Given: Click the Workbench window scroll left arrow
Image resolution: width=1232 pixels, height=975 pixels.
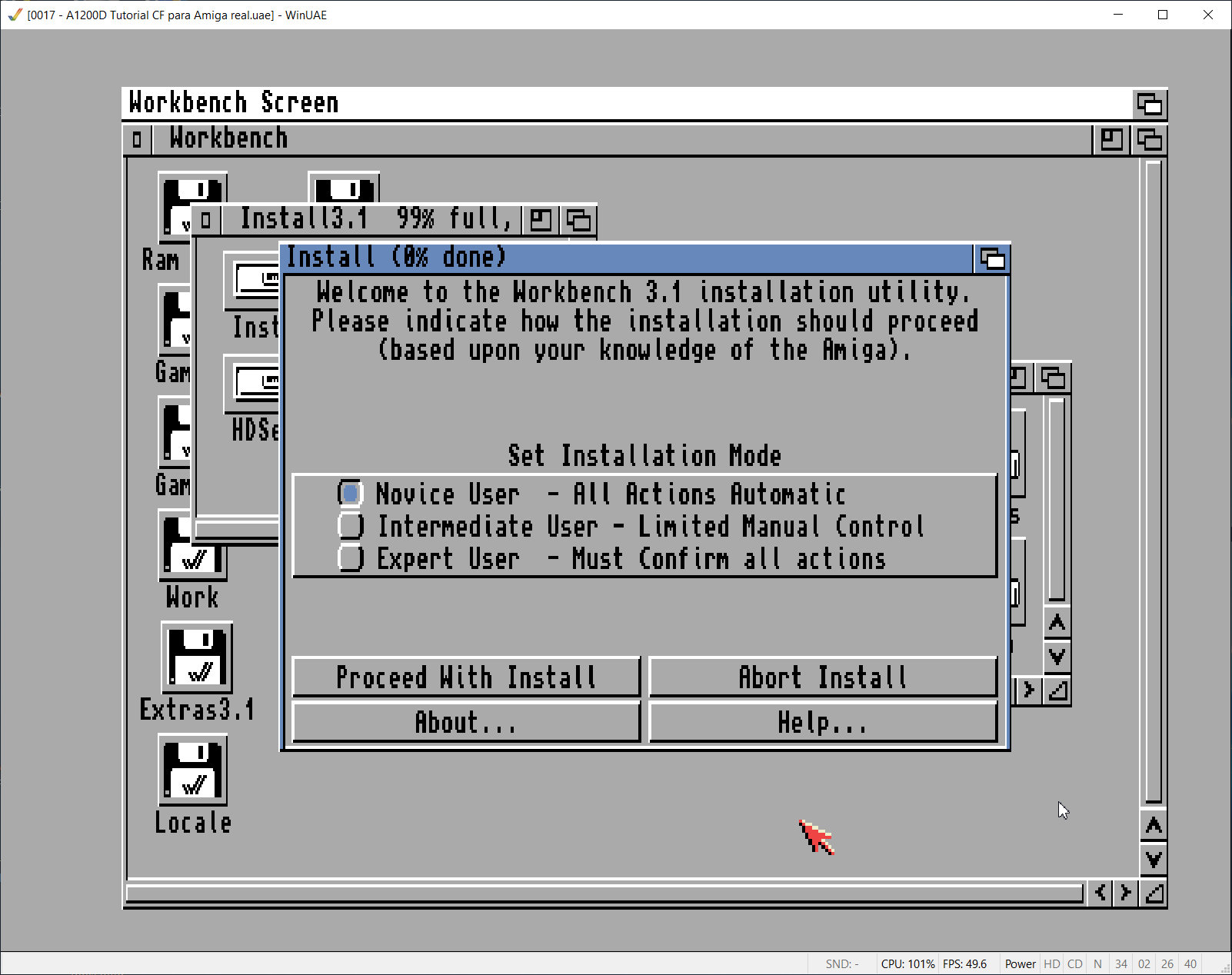Looking at the screenshot, I should (1100, 893).
